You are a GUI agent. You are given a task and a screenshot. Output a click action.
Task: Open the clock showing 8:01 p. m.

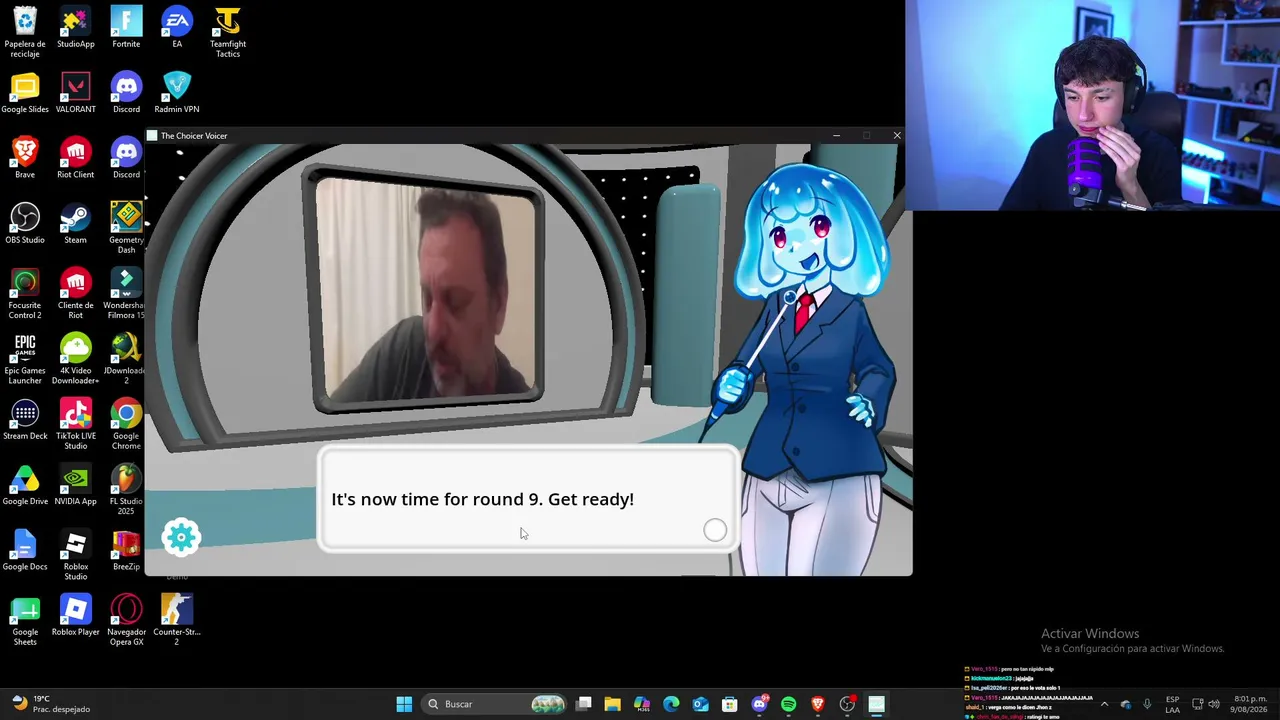(x=1249, y=704)
